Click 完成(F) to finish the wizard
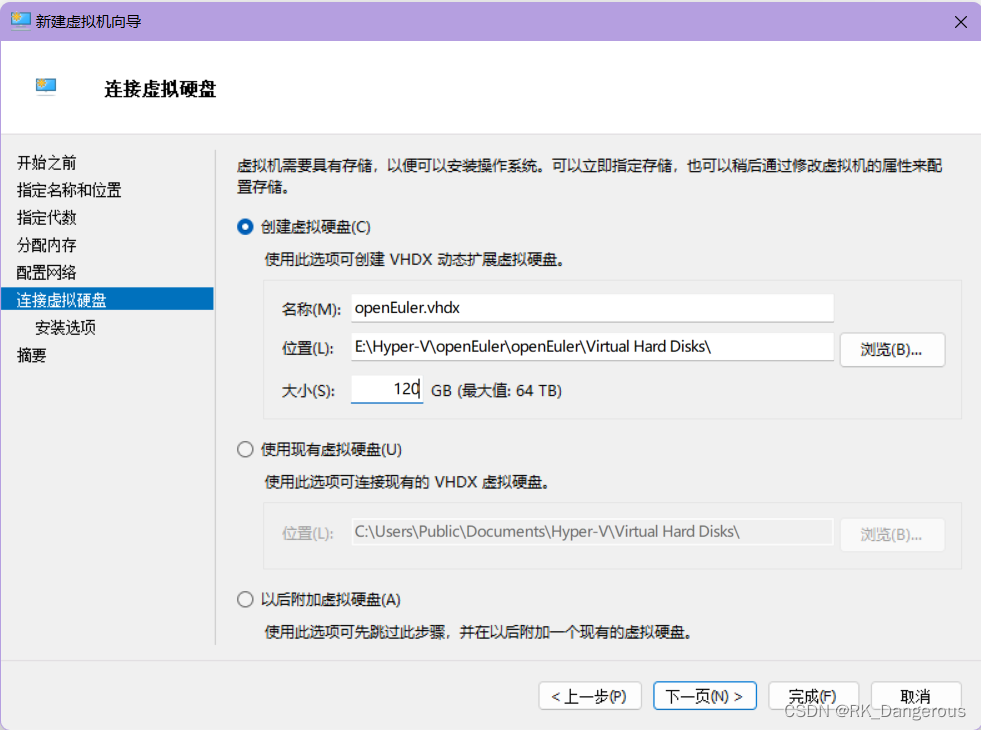981x730 pixels. (812, 695)
